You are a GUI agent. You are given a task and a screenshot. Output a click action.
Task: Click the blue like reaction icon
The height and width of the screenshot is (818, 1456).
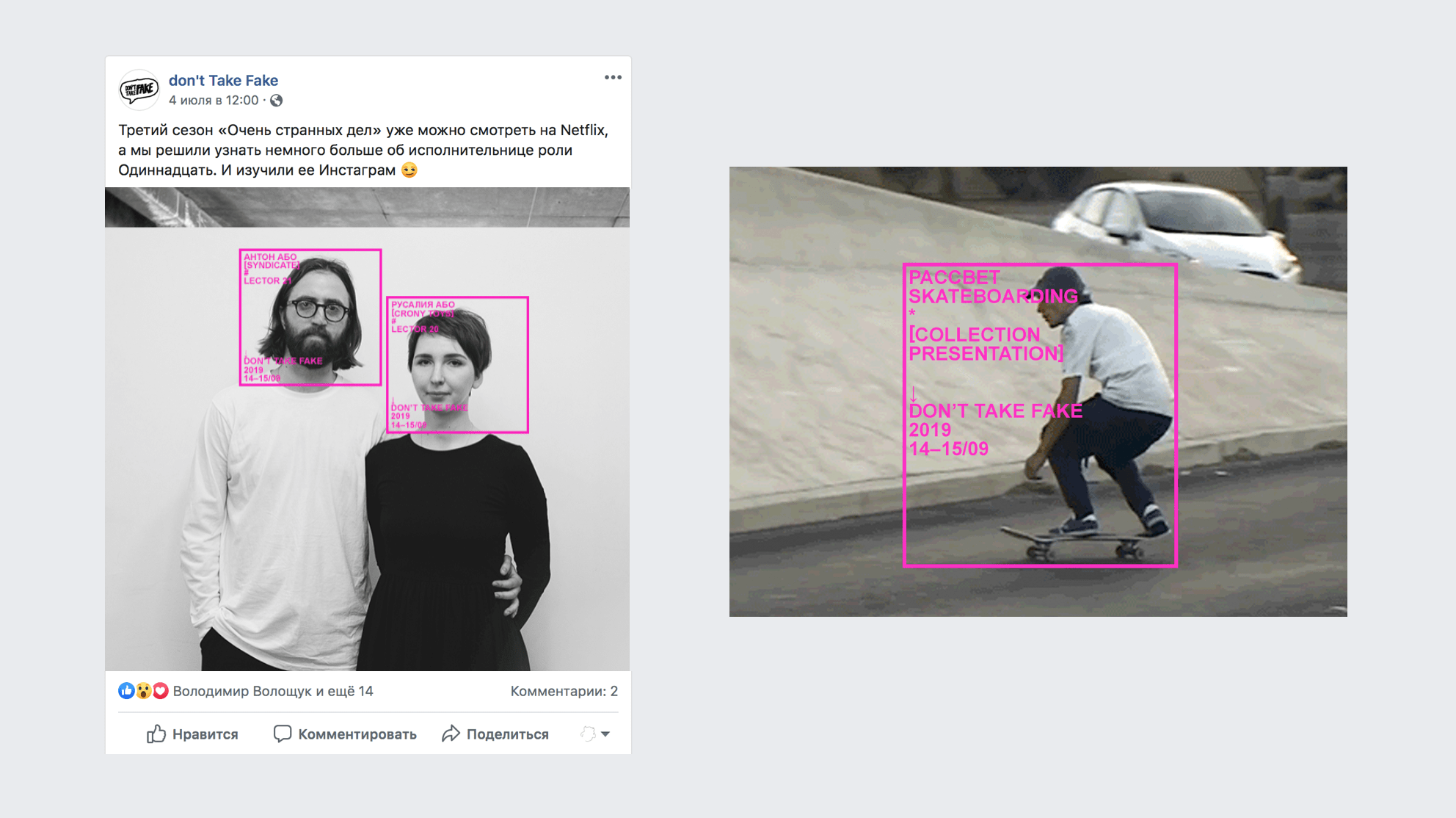[x=126, y=691]
